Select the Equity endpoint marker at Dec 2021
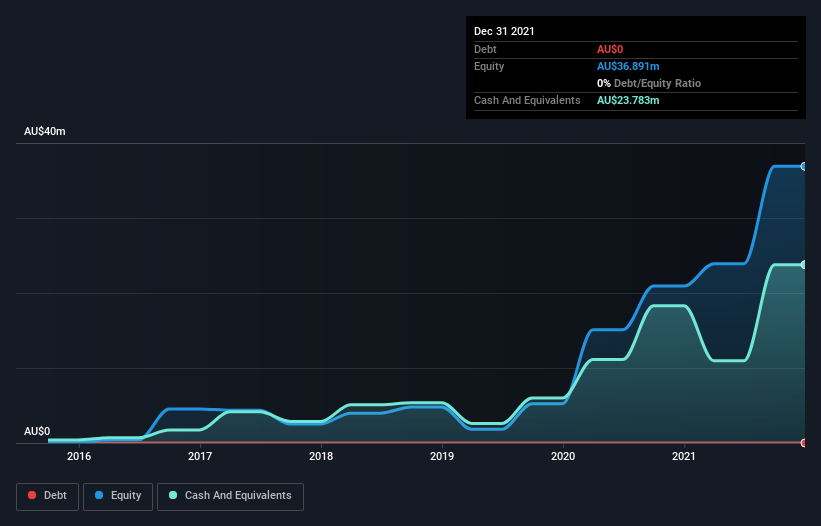The height and width of the screenshot is (526, 821). [804, 166]
